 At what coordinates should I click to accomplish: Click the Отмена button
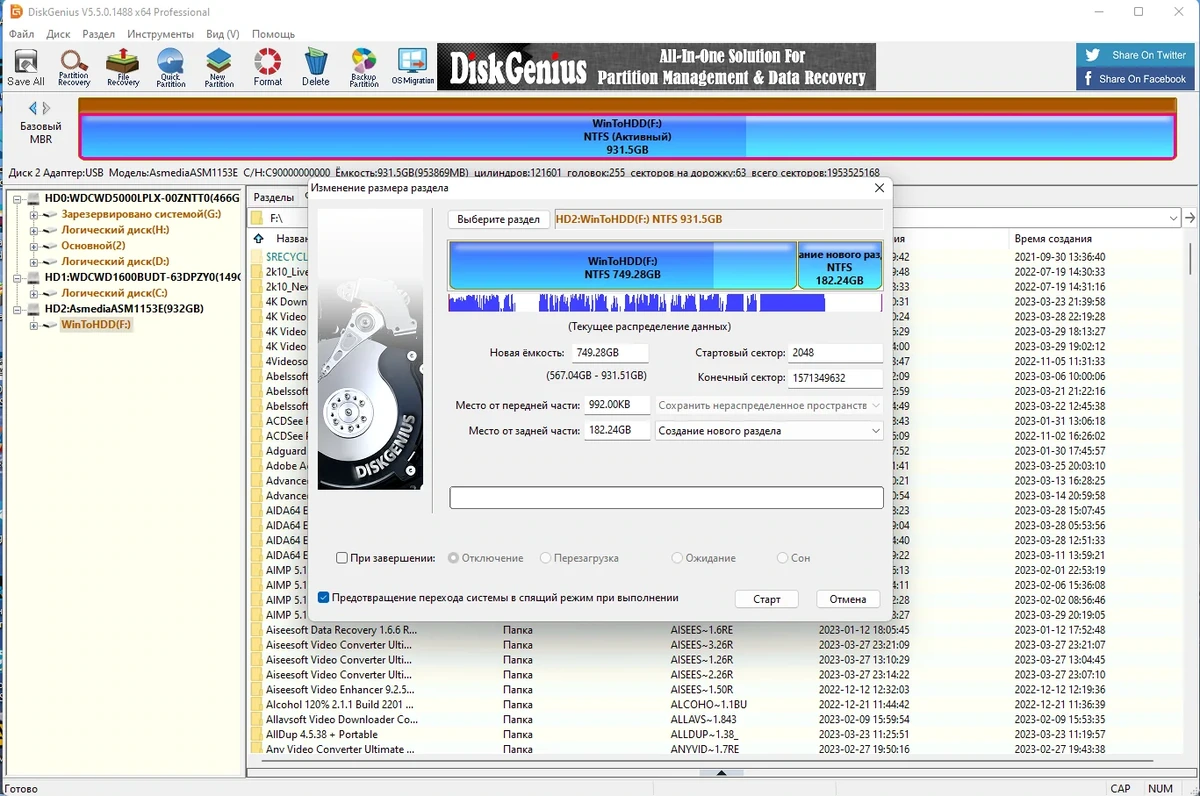[x=848, y=599]
